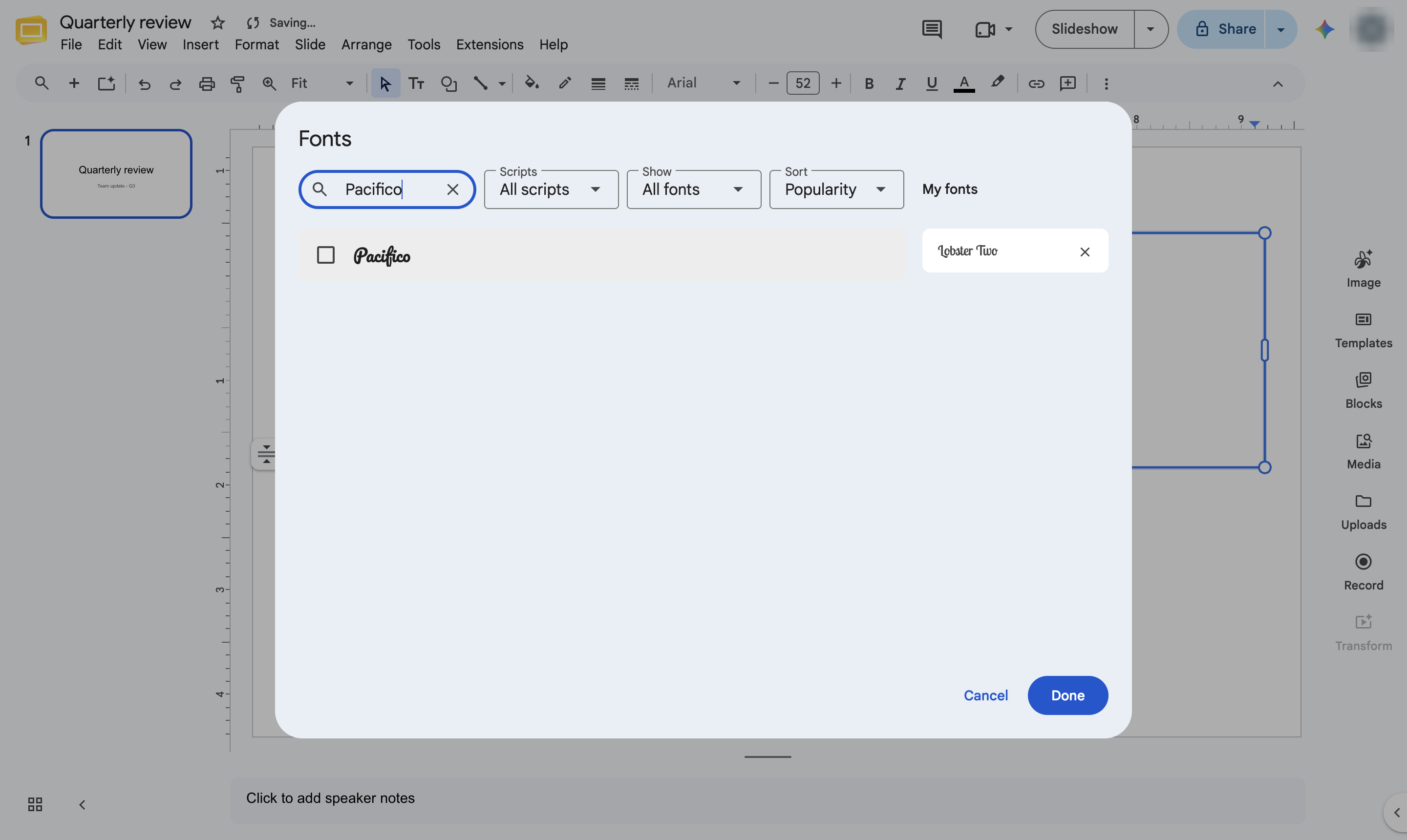The image size is (1407, 840).
Task: Click the insert link icon
Action: [x=1036, y=84]
